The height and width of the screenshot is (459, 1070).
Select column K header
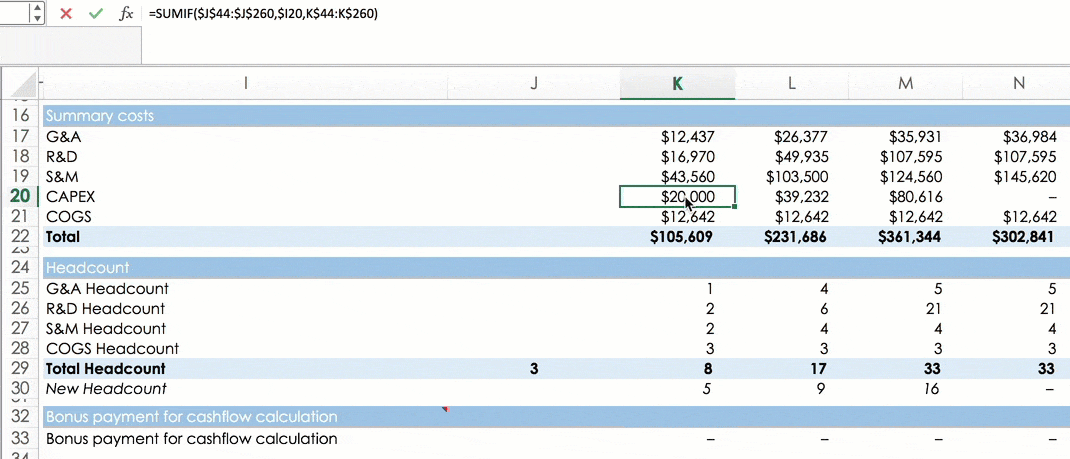point(677,83)
